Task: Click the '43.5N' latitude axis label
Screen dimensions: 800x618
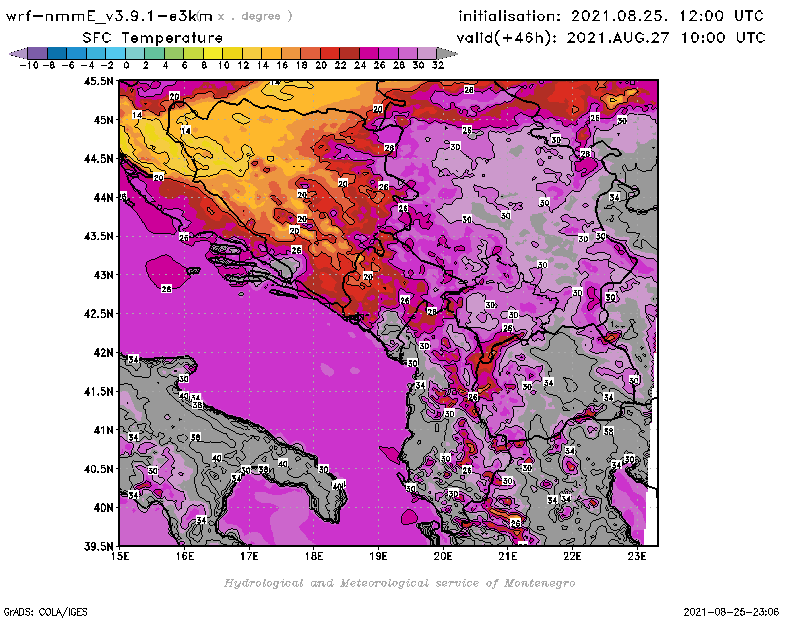Action: tap(97, 236)
